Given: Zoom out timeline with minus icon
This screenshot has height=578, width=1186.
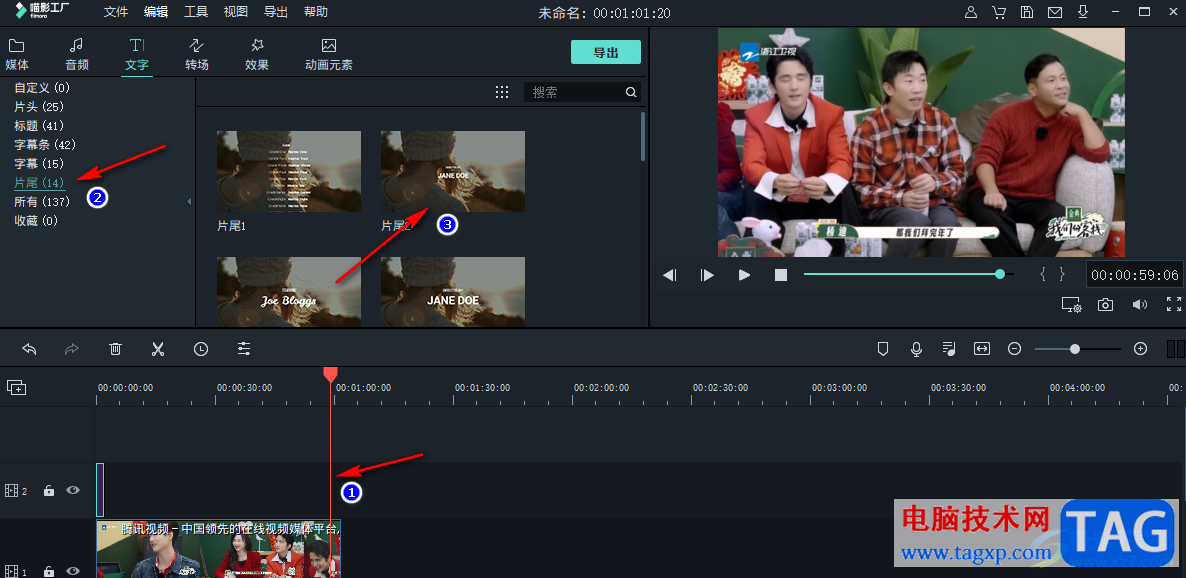Looking at the screenshot, I should coord(1015,349).
